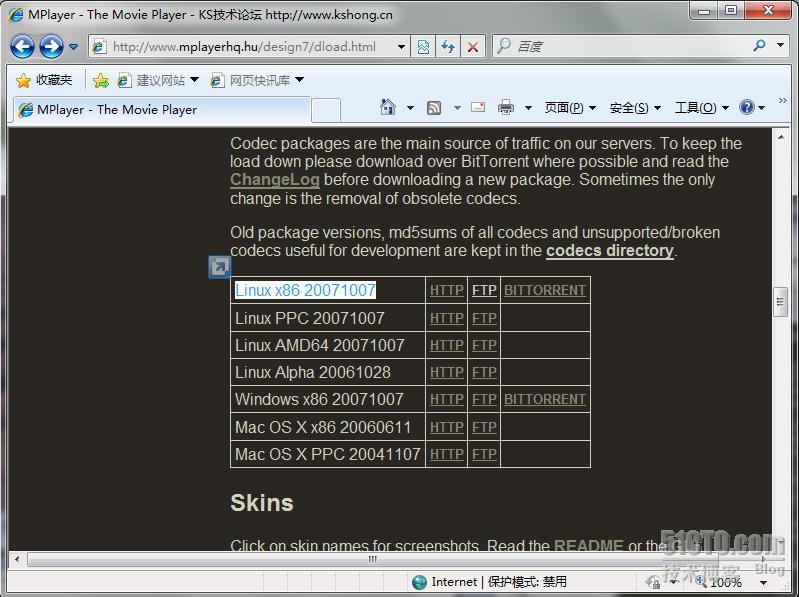Expand the address bar URL dropdown
Screen dimensions: 799x597
pyautogui.click(x=401, y=46)
